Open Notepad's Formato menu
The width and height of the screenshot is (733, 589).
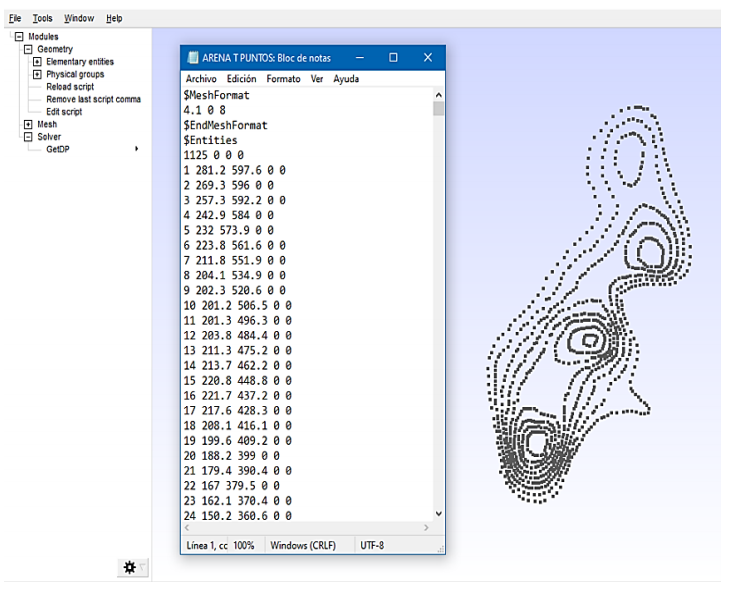[283, 79]
